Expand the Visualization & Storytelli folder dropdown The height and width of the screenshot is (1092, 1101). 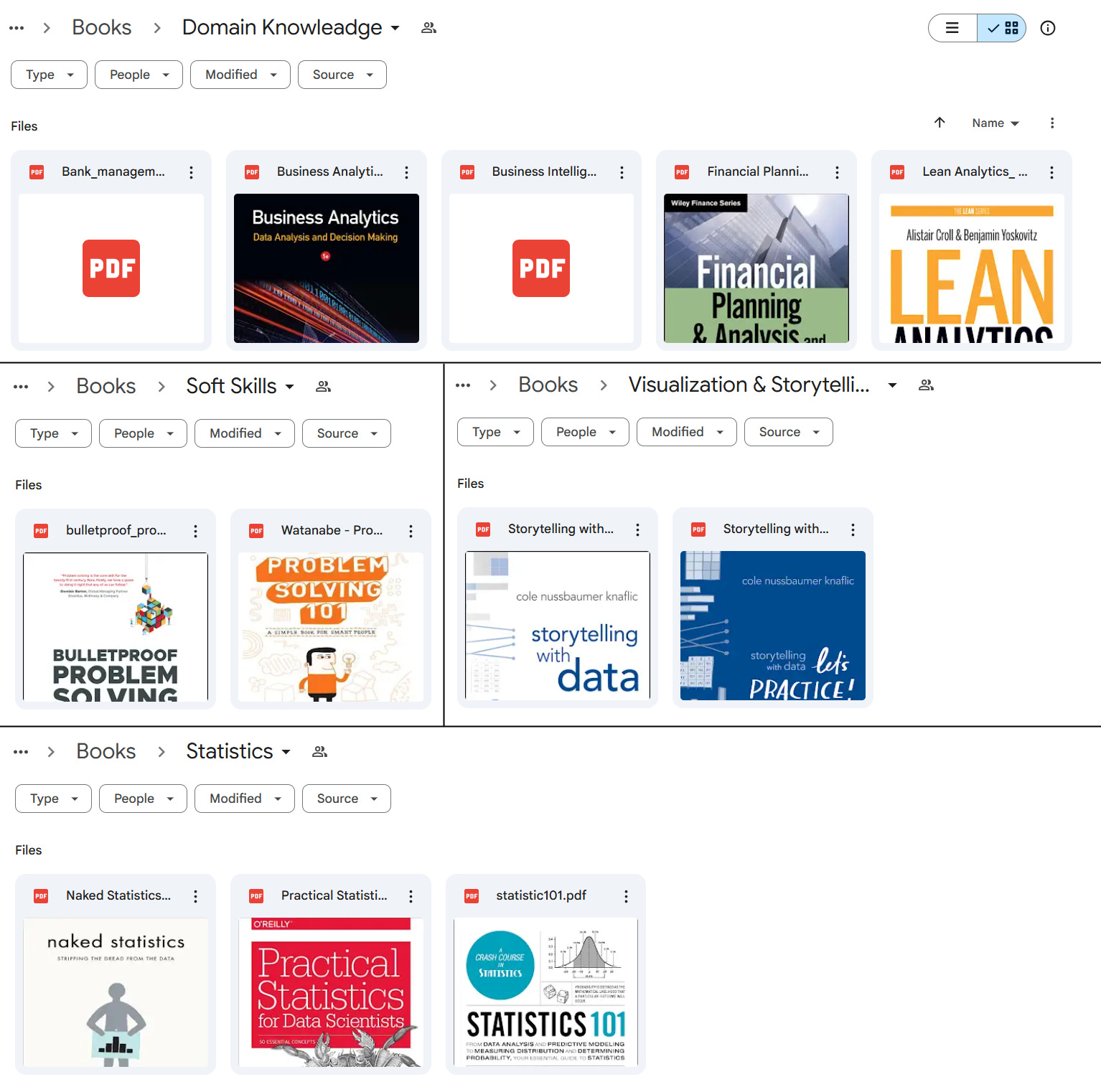(x=892, y=385)
